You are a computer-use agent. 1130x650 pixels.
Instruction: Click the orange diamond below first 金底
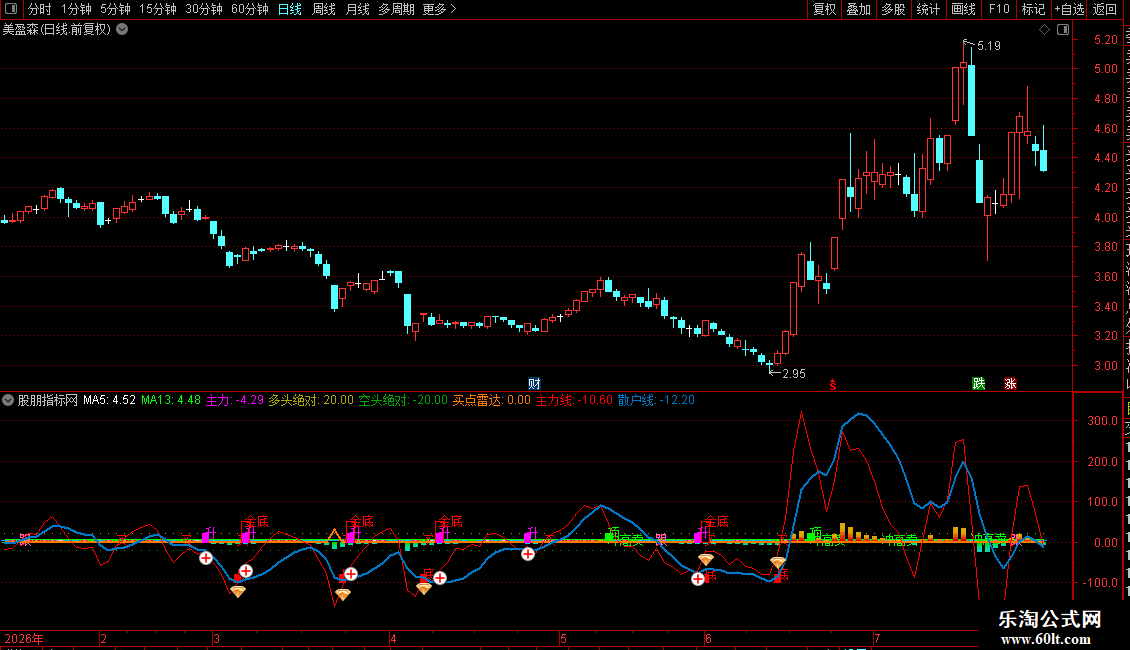(238, 591)
